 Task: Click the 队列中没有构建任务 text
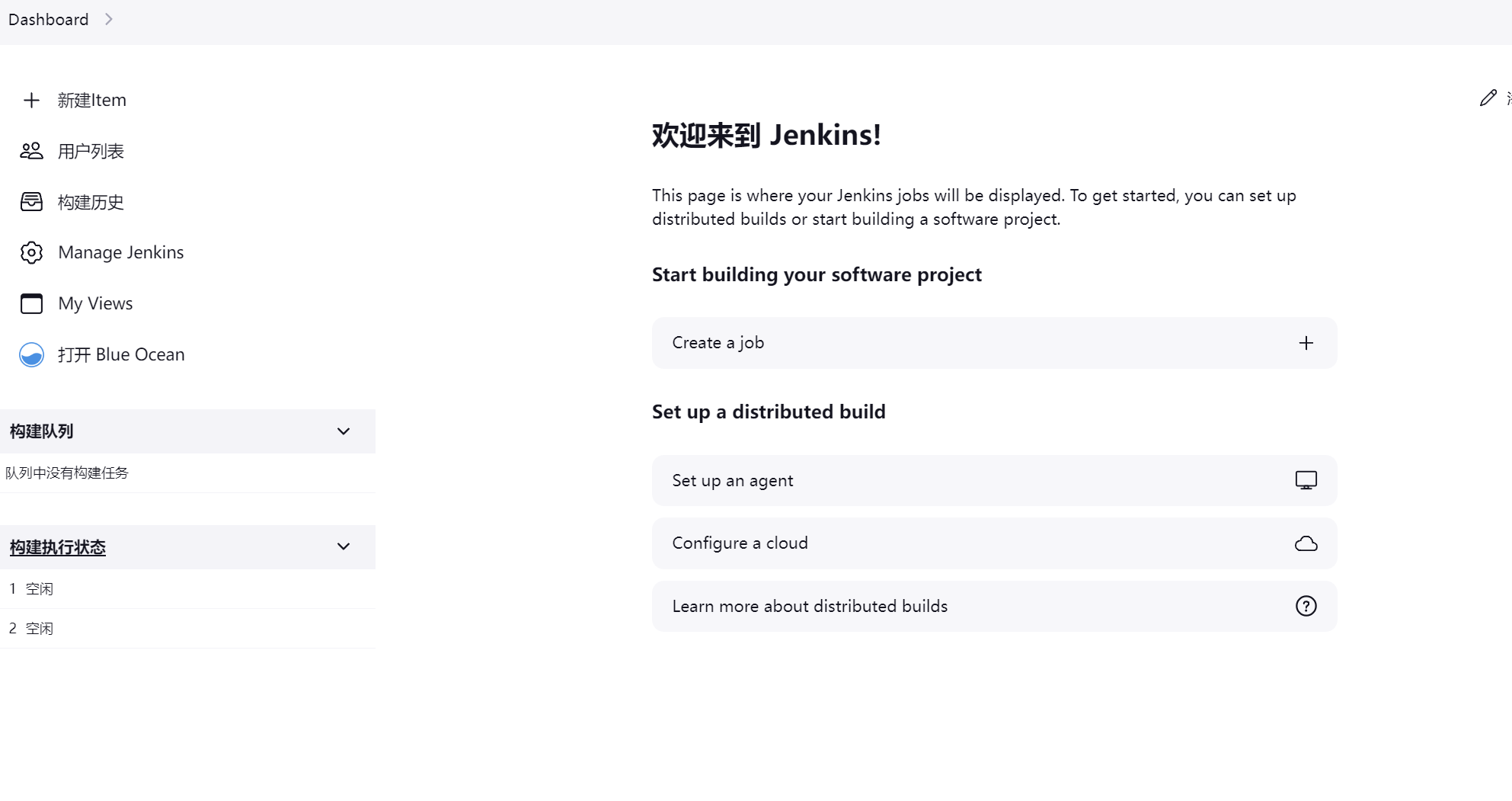[x=67, y=473]
